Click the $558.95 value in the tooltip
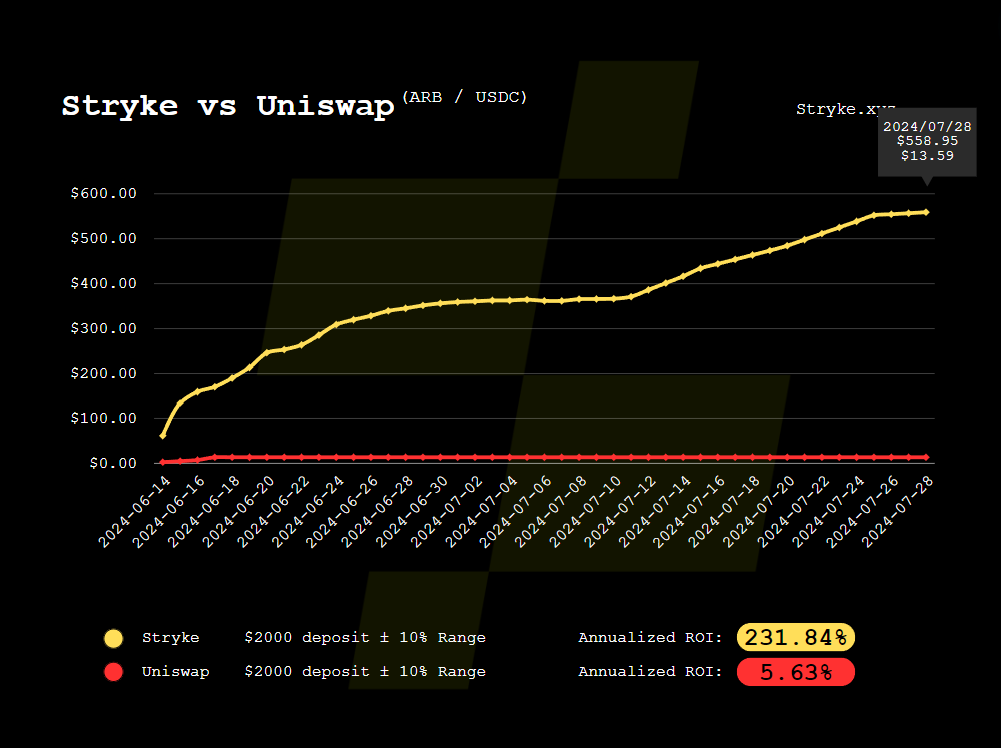The height and width of the screenshot is (748, 1001). (x=927, y=141)
